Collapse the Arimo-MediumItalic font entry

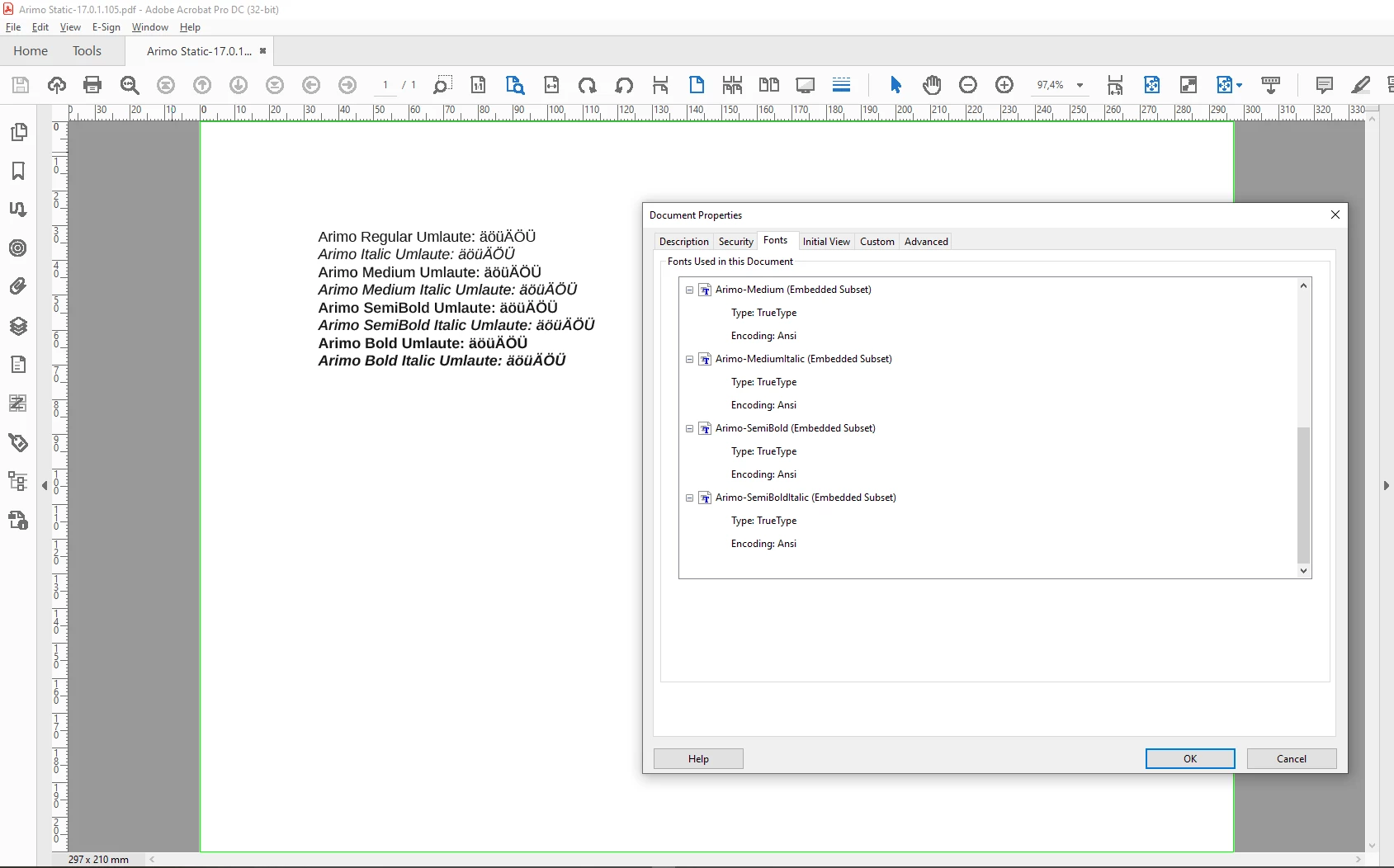(x=690, y=359)
